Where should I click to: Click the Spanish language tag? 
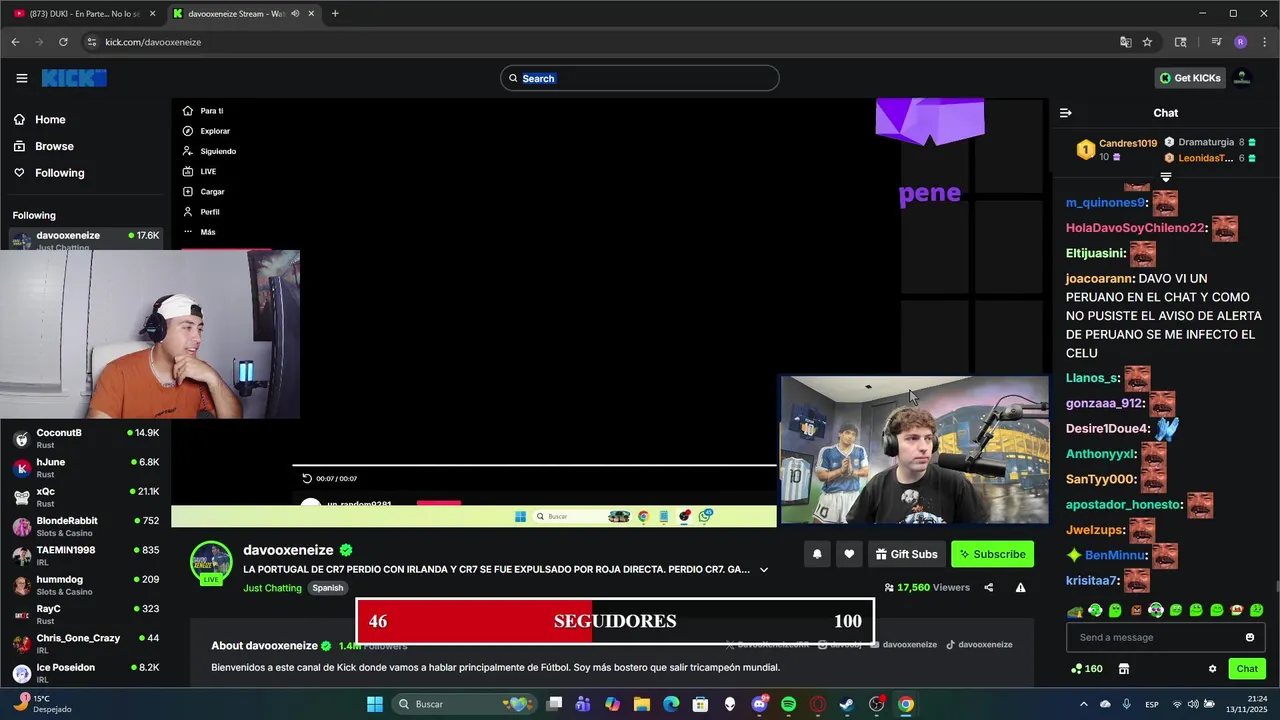click(327, 588)
